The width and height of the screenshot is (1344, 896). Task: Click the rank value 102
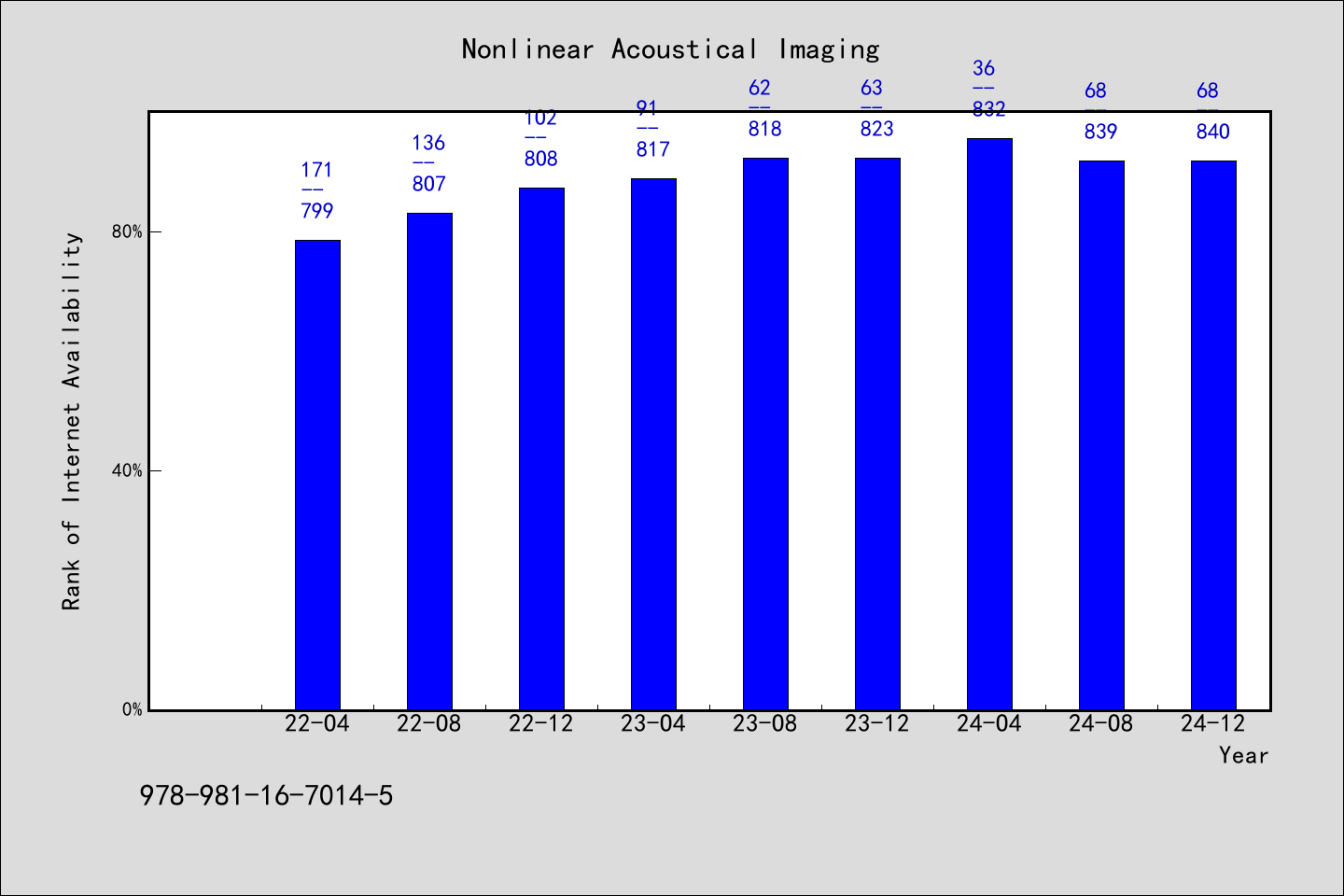pyautogui.click(x=540, y=118)
